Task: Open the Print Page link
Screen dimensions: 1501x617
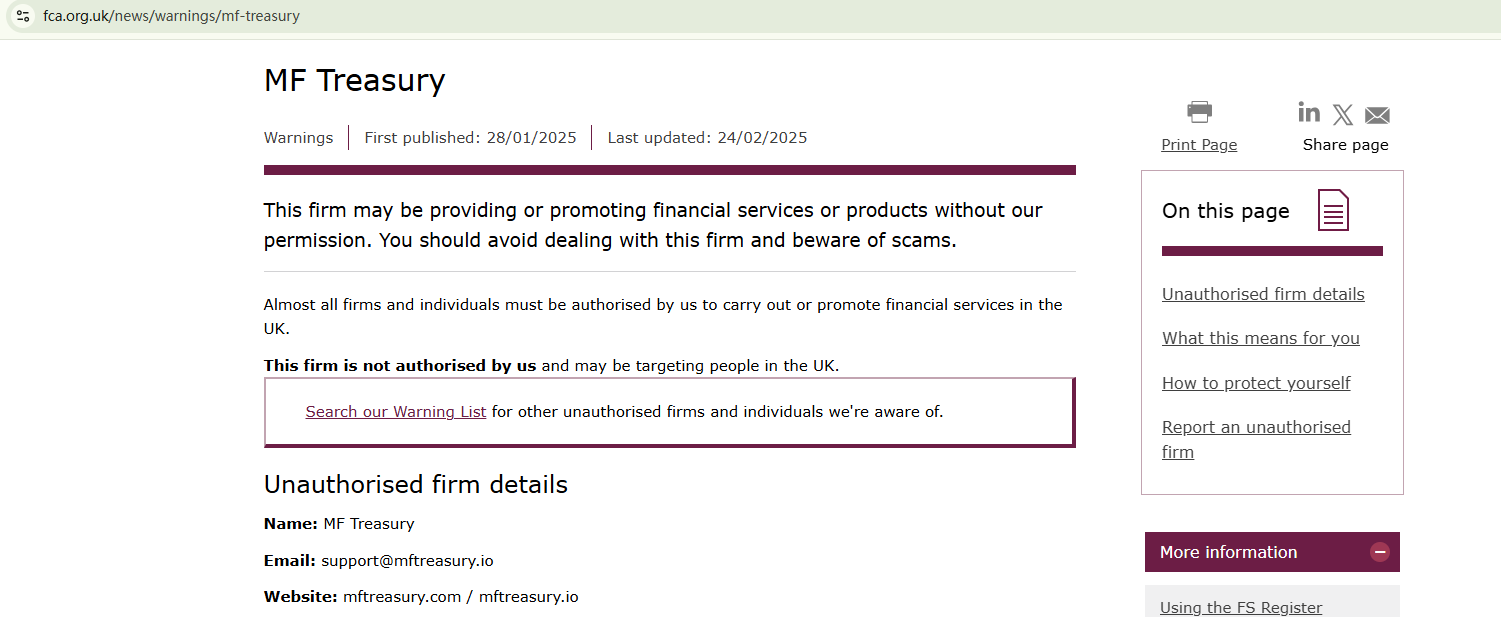Action: click(x=1199, y=145)
